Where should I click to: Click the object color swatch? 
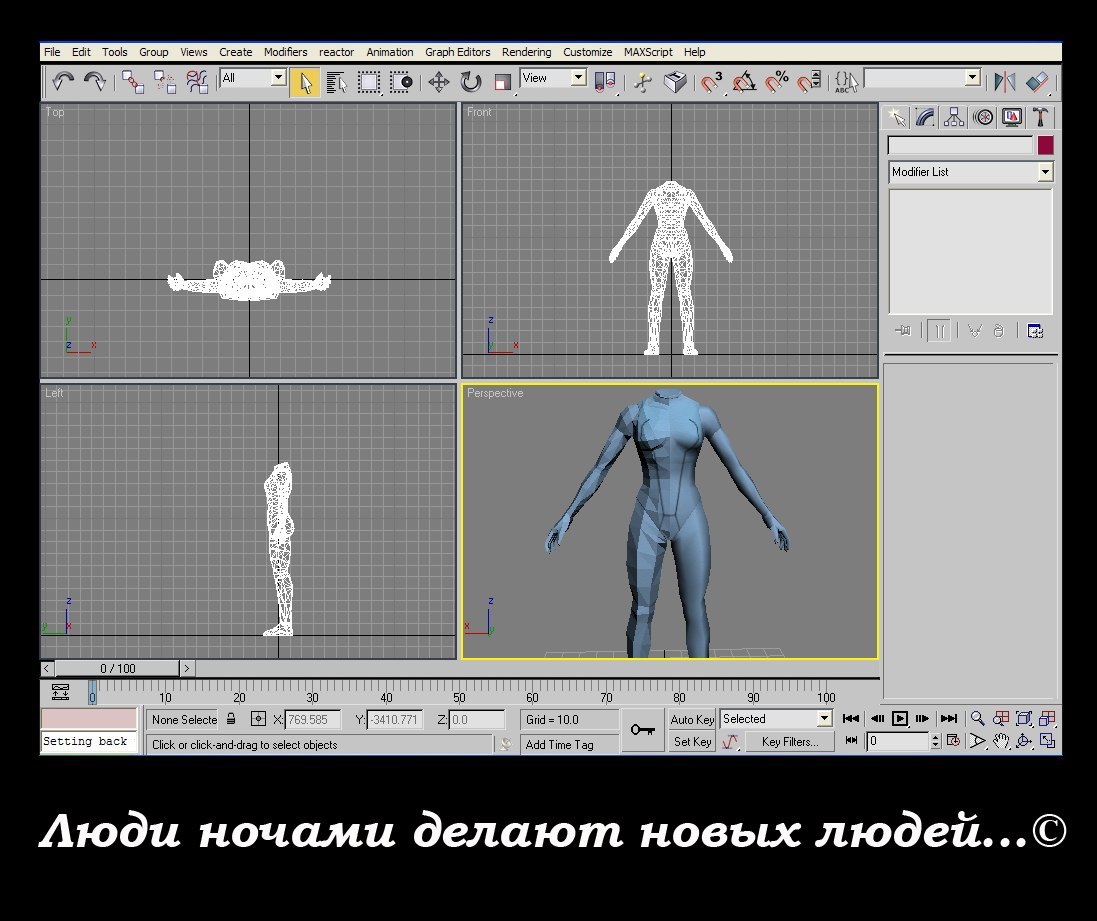[1045, 146]
